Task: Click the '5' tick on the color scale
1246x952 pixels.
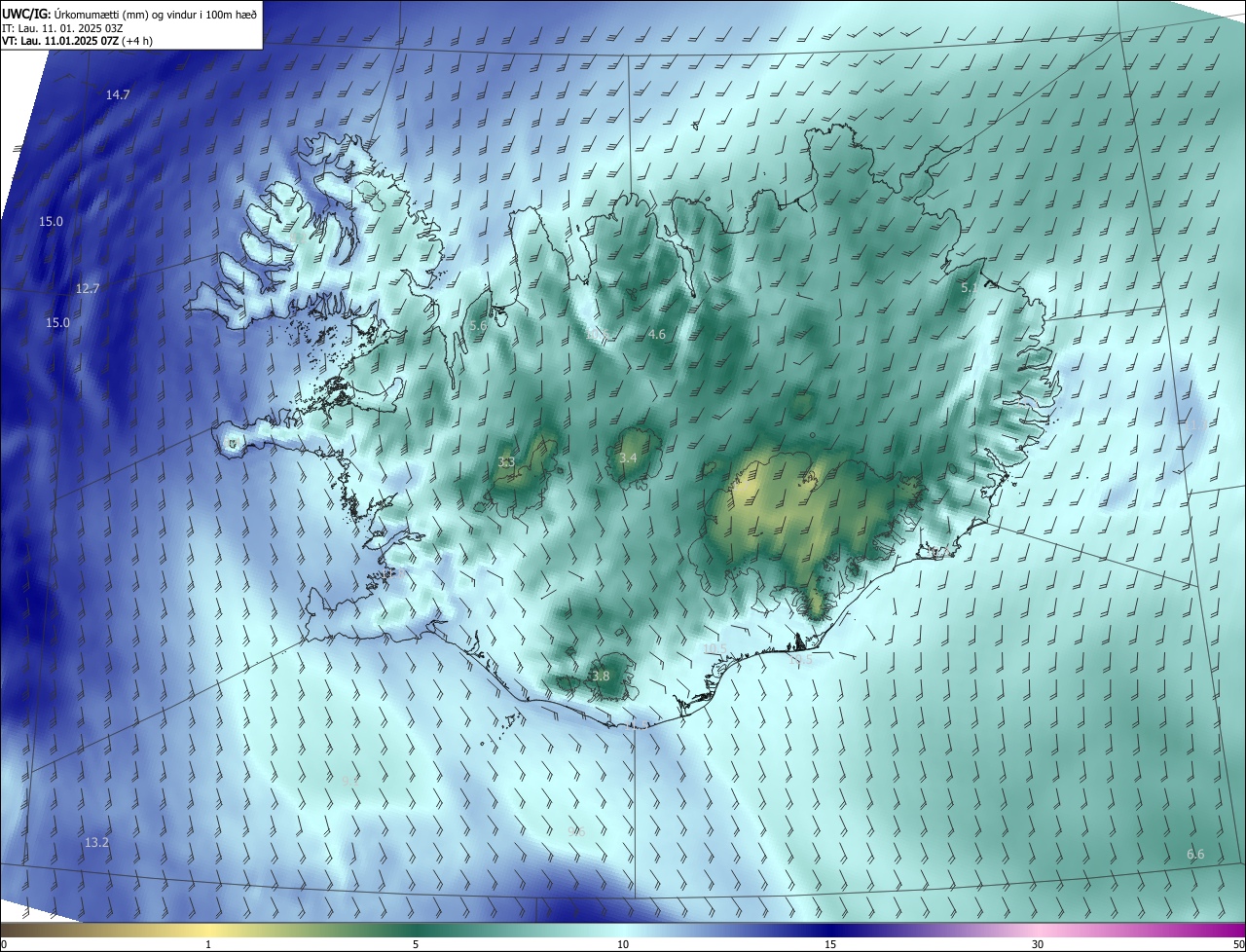Action: click(416, 944)
